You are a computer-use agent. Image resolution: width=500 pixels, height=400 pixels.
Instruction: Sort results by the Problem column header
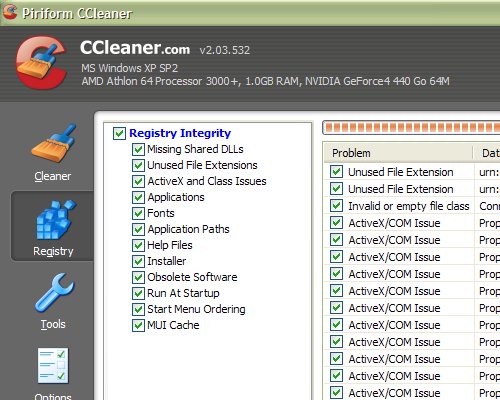398,153
